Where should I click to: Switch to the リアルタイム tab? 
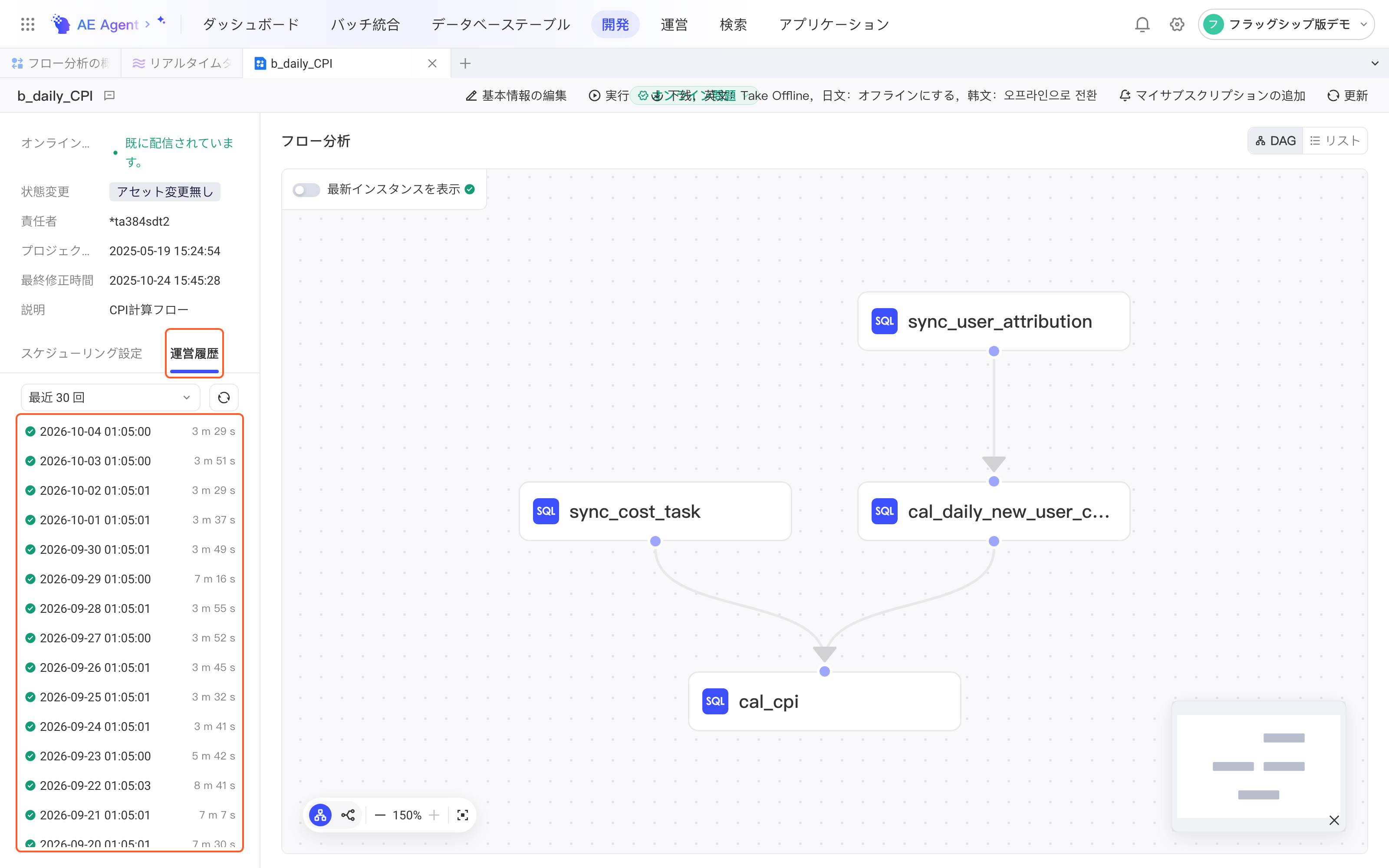(x=181, y=63)
